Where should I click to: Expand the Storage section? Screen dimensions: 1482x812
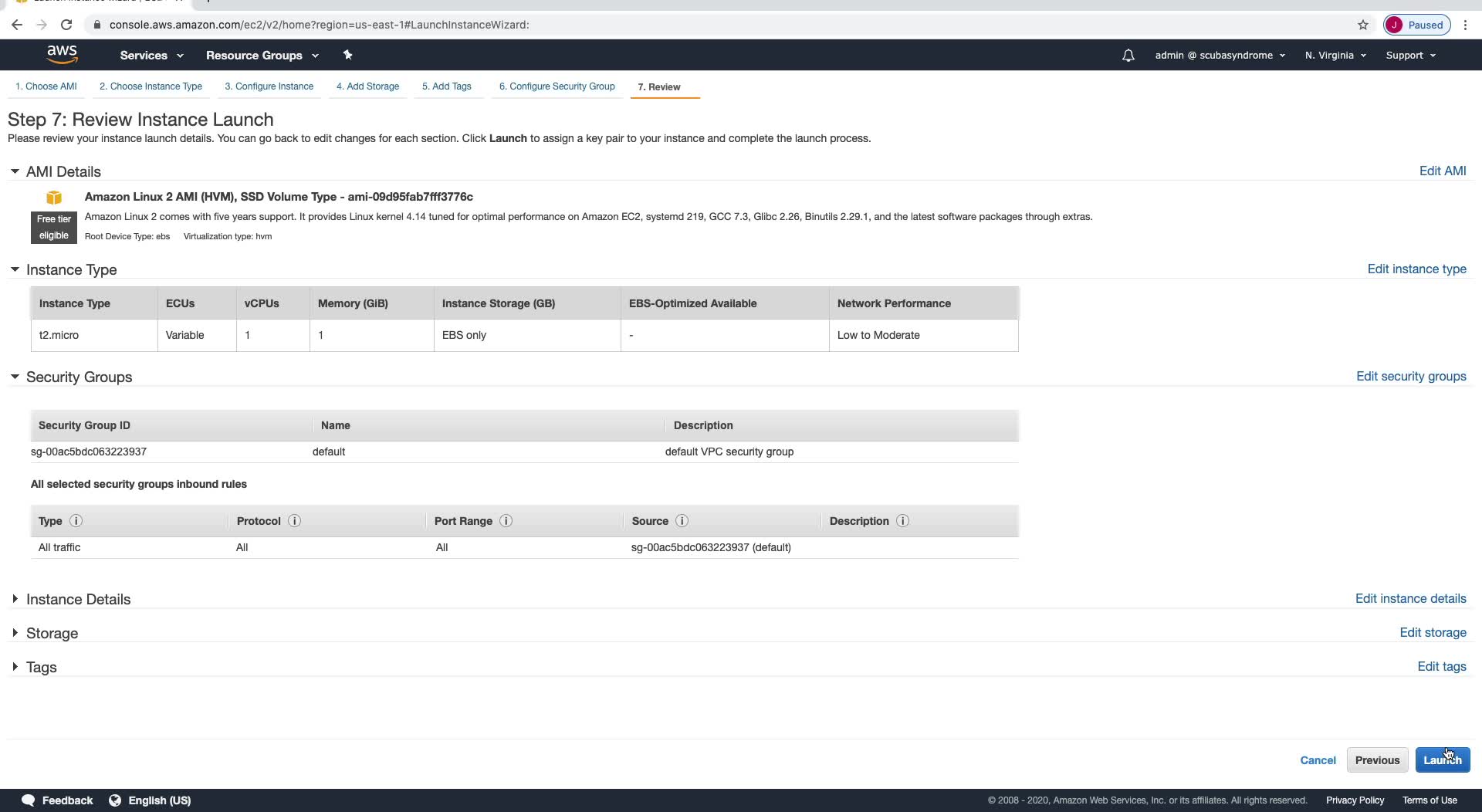click(15, 633)
